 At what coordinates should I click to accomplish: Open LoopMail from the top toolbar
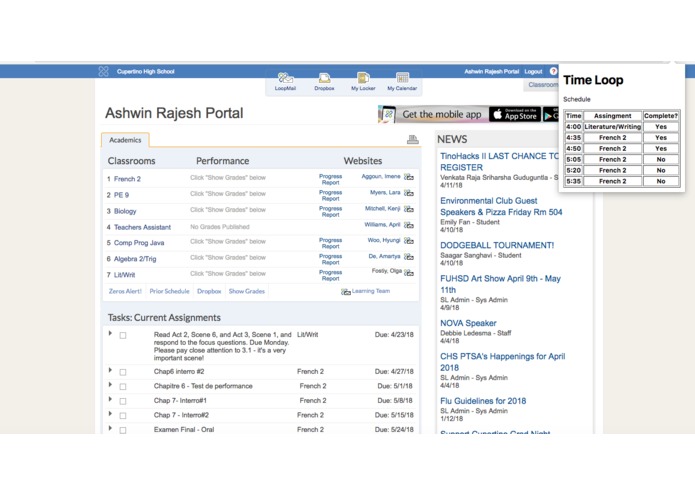285,82
